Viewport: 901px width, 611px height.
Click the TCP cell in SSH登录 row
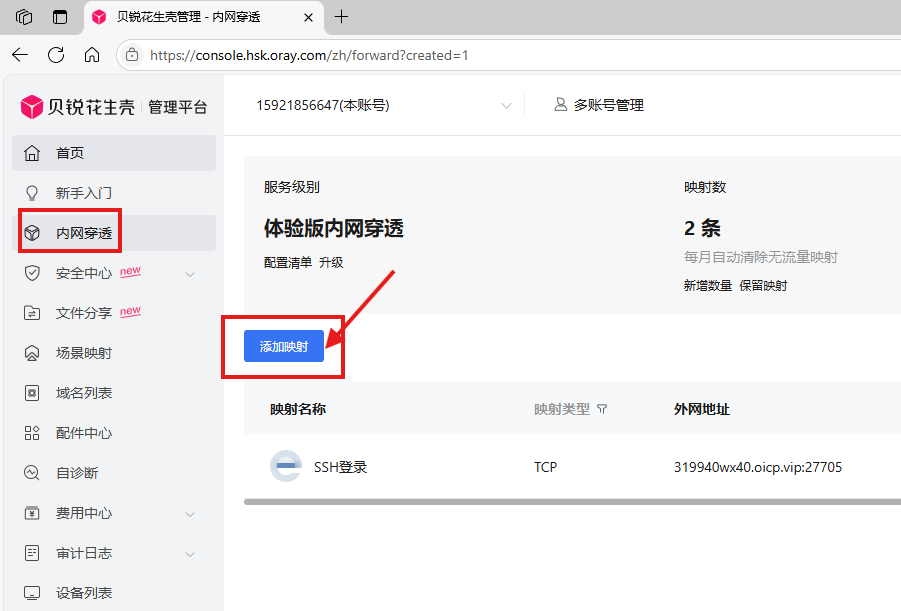pos(545,467)
